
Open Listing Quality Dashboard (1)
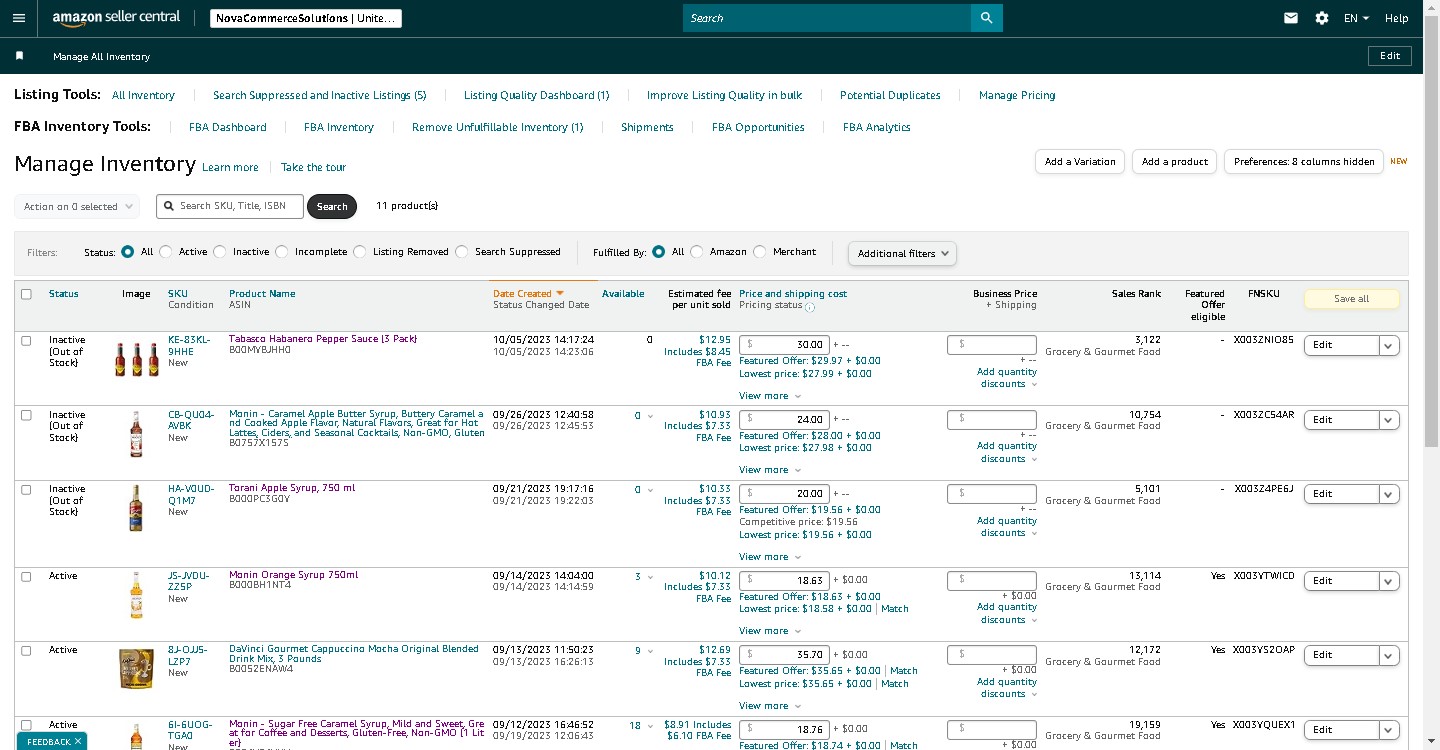tap(536, 95)
